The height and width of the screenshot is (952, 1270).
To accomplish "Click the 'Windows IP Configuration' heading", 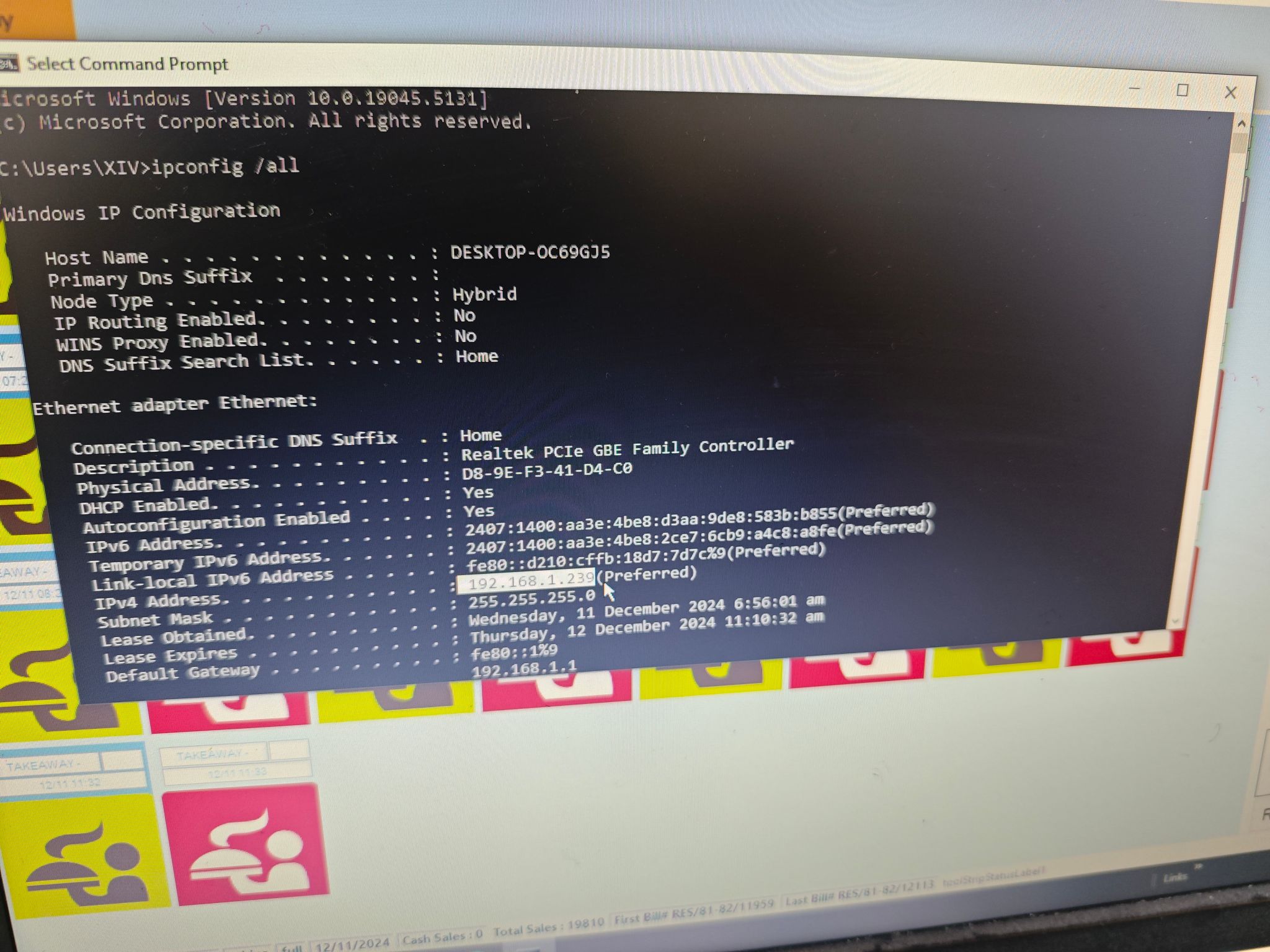I will pos(142,213).
